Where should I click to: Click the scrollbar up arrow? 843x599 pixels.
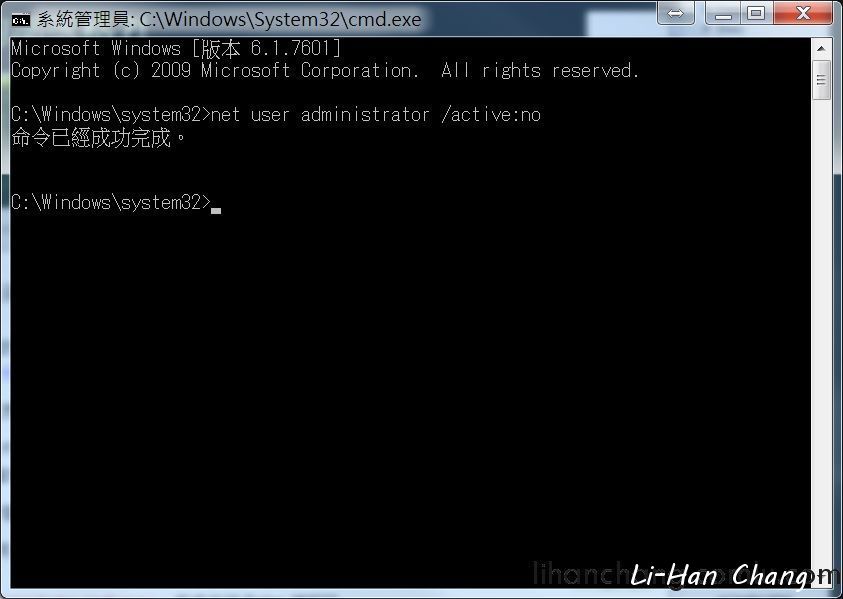[821, 48]
